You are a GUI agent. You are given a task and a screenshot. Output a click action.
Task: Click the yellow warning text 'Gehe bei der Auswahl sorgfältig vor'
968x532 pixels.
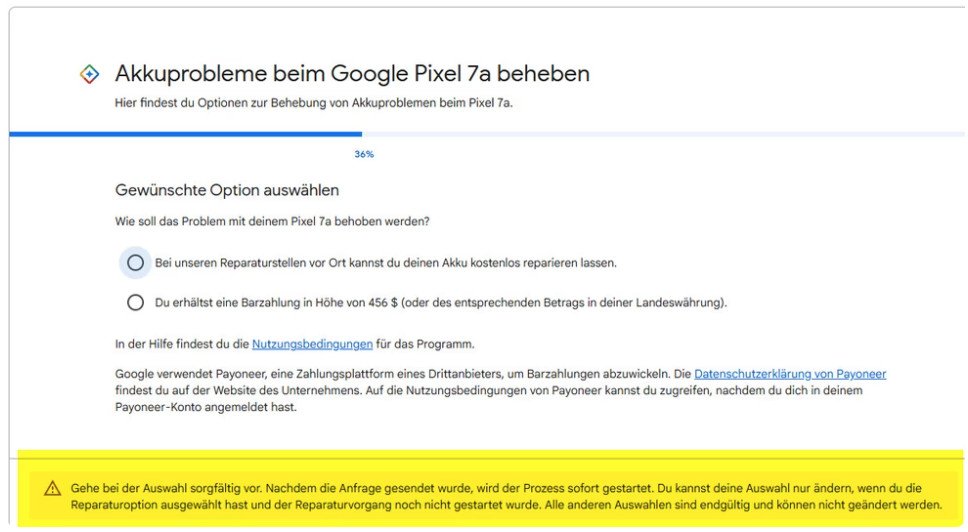[x=506, y=497]
